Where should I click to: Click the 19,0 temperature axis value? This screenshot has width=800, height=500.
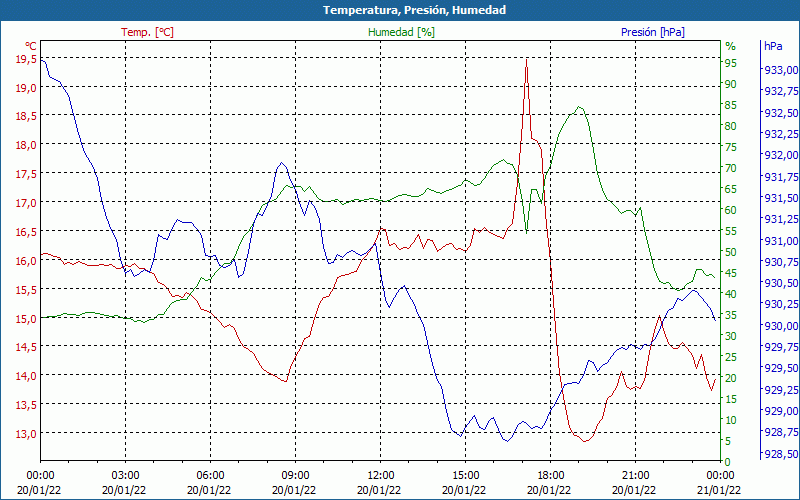(27, 88)
